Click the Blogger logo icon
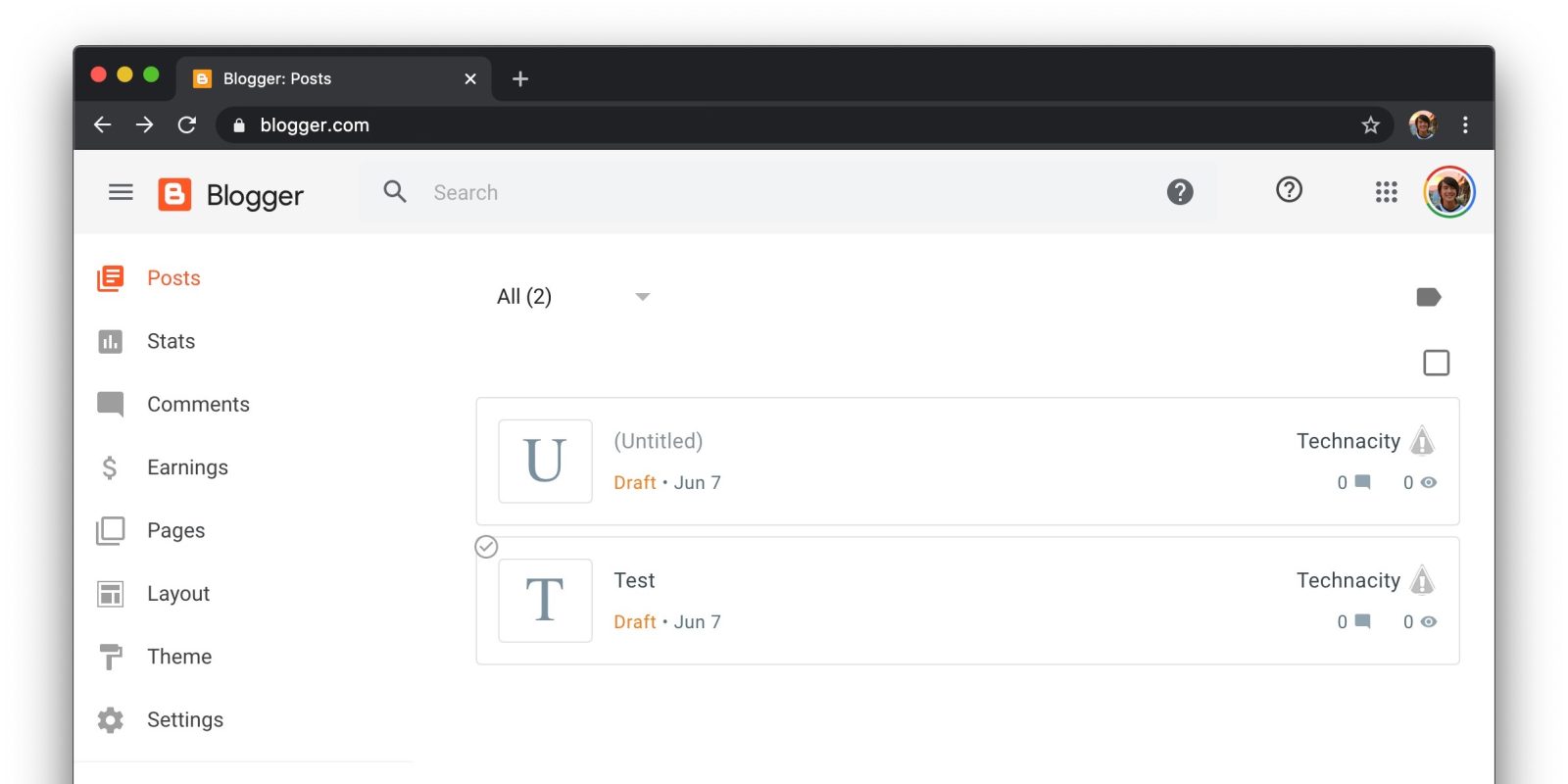Viewport: 1568px width, 784px height. [x=174, y=194]
